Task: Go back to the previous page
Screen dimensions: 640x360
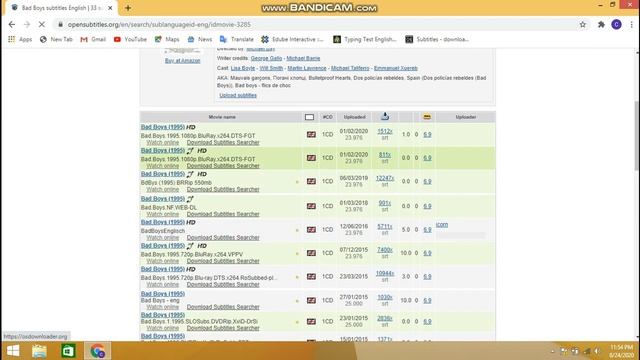Action: (x=12, y=24)
